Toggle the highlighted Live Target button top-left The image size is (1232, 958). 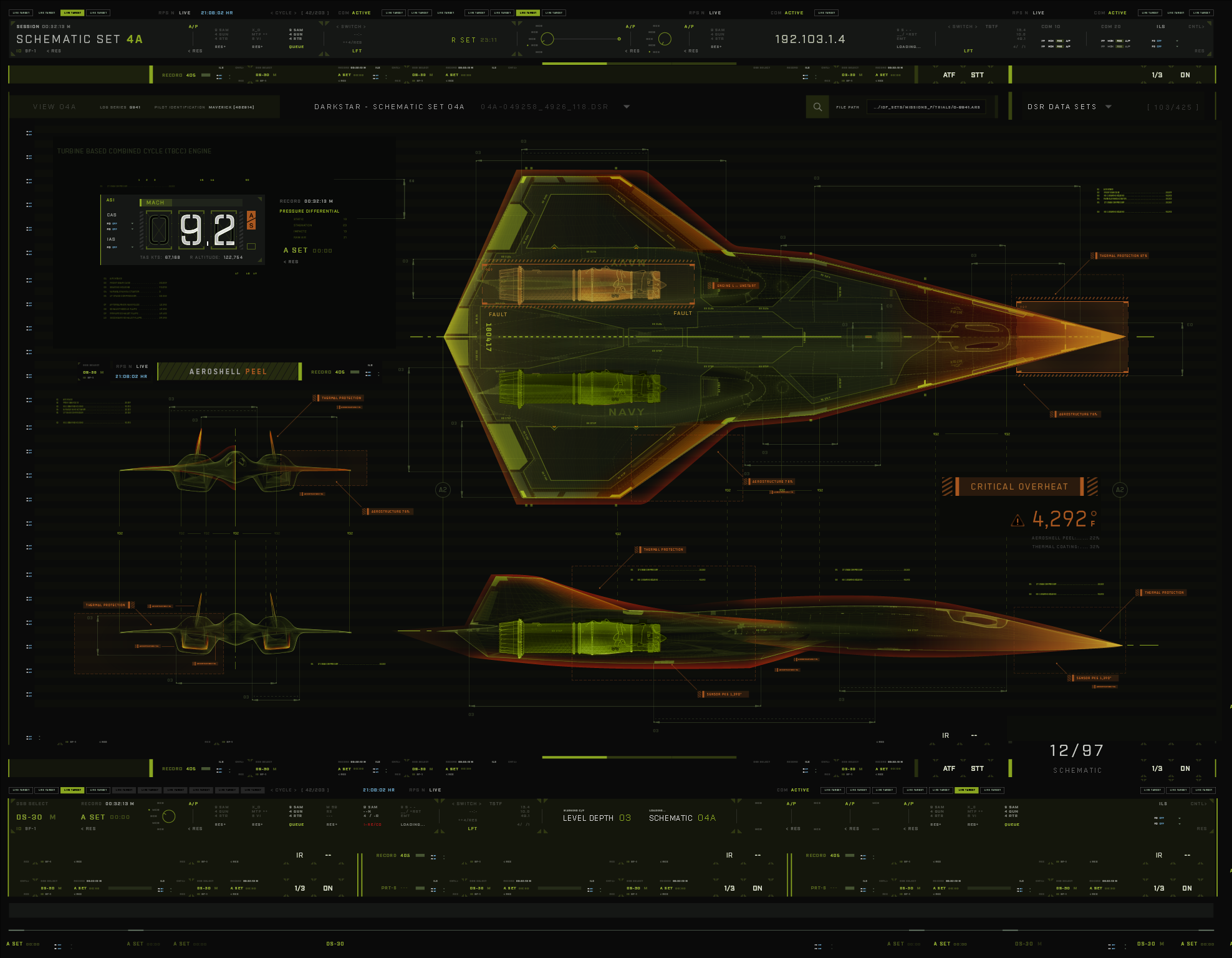pyautogui.click(x=72, y=12)
